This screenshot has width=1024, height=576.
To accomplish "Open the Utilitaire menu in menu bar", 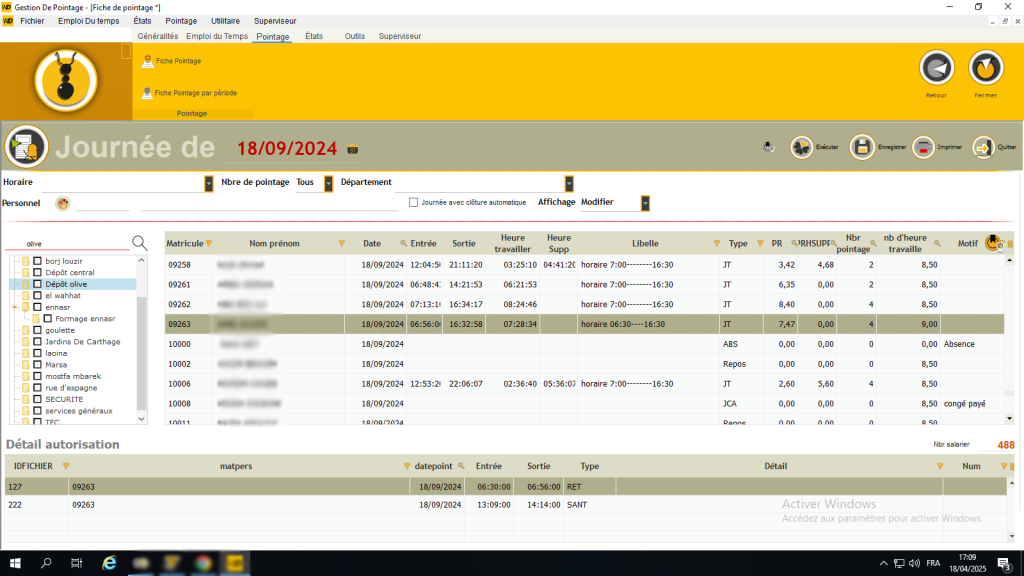I will click(x=225, y=20).
